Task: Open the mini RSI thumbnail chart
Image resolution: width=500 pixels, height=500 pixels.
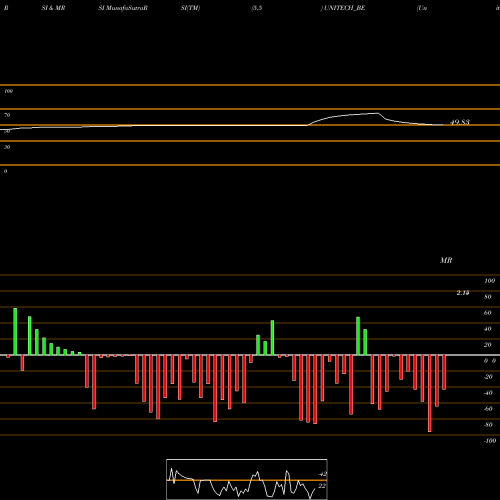Action: tap(247, 479)
